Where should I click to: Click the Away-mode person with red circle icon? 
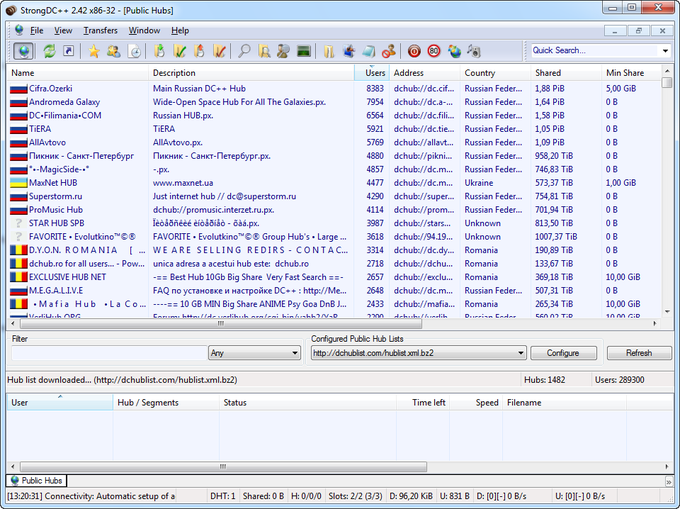(389, 51)
